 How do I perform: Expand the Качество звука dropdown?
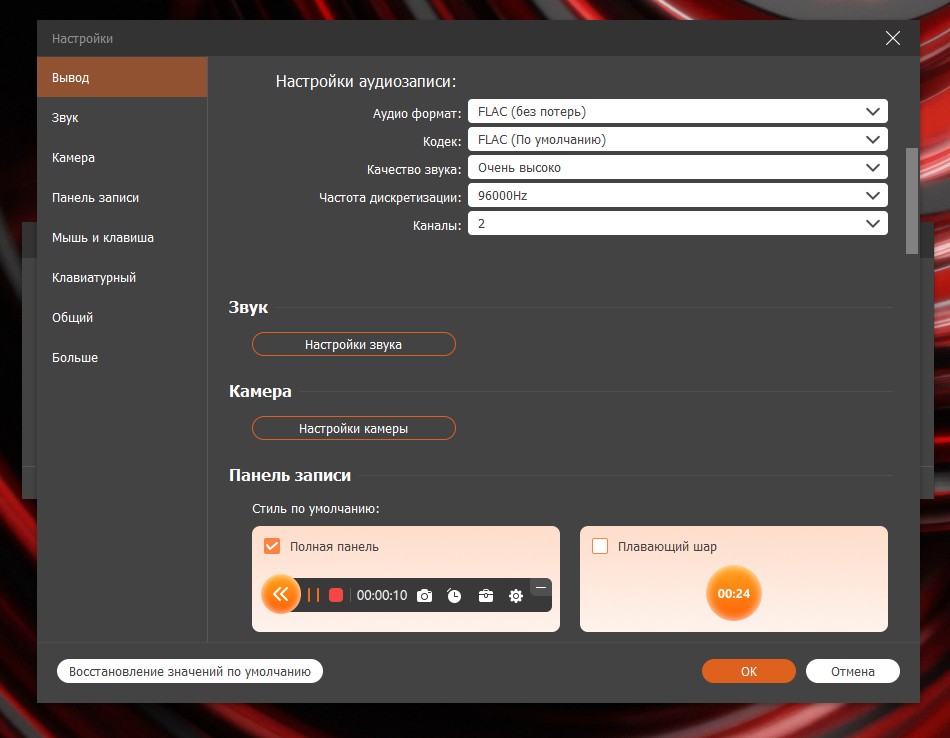tap(678, 168)
